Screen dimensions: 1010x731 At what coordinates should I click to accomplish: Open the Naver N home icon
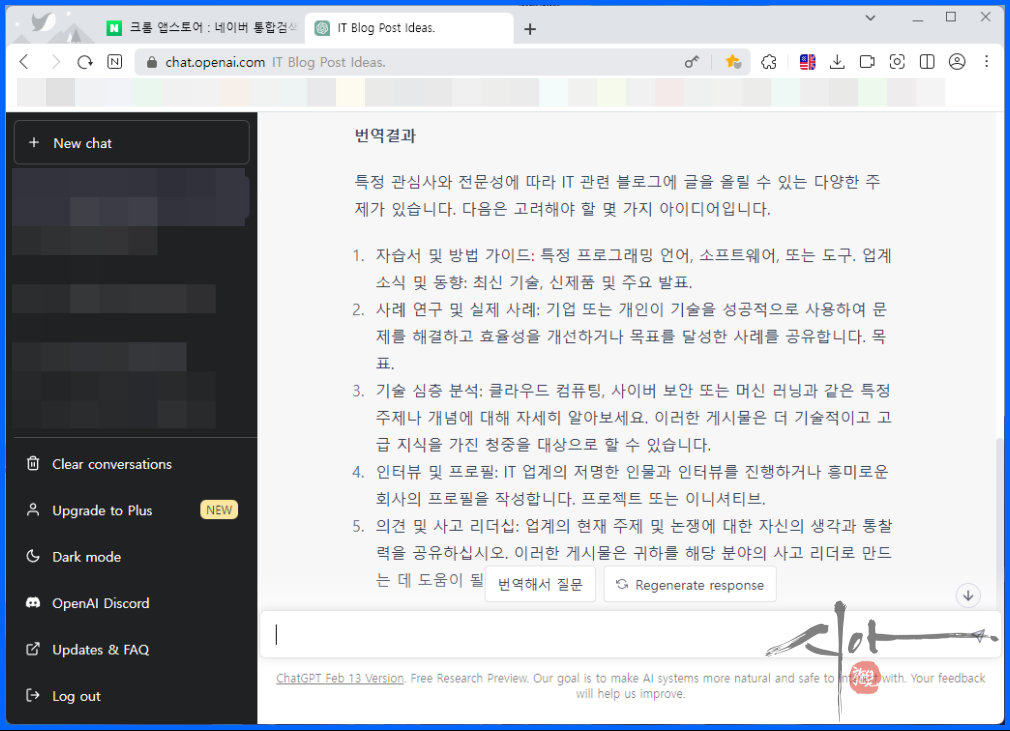[115, 62]
